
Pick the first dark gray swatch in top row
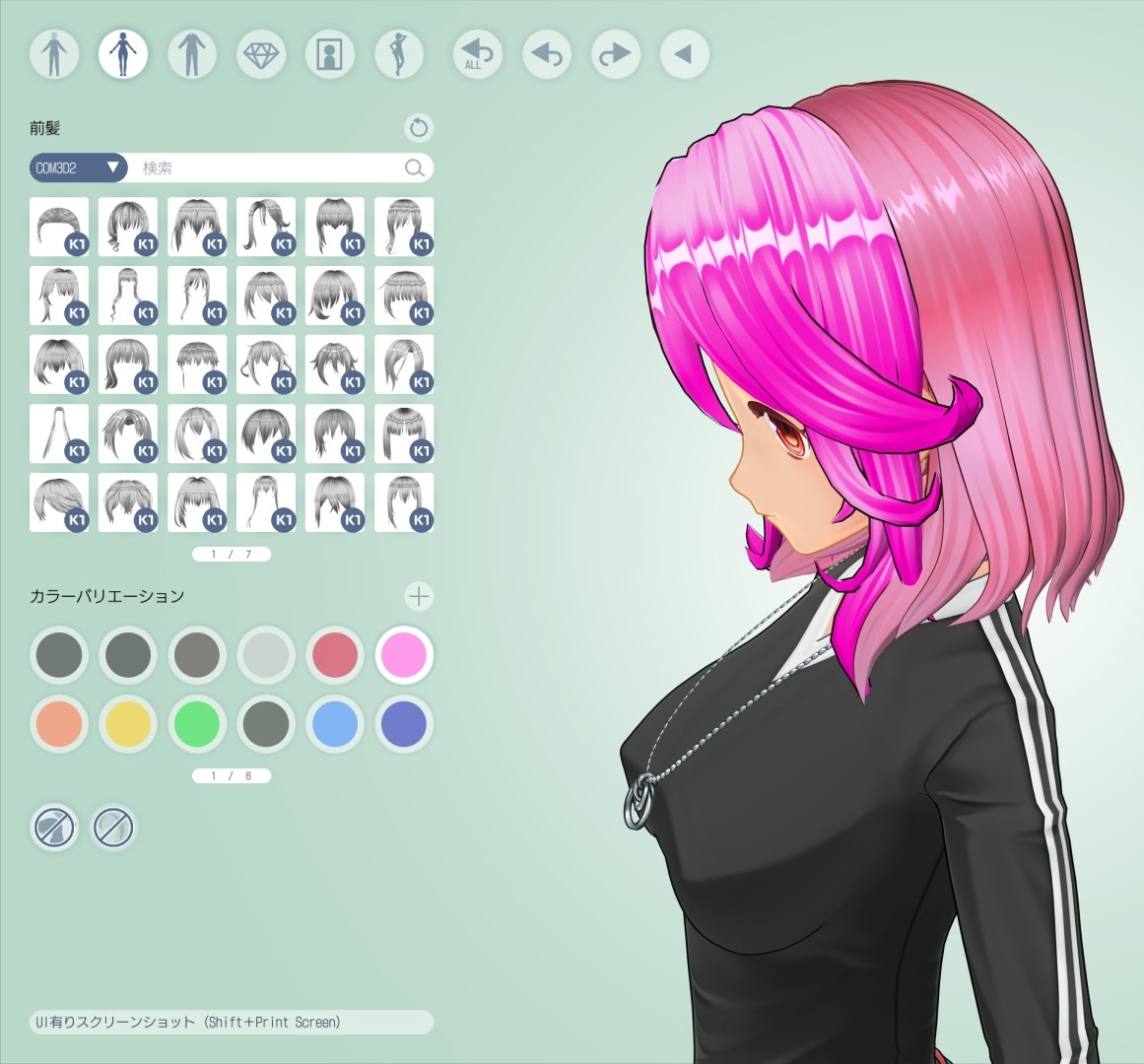pyautogui.click(x=59, y=655)
